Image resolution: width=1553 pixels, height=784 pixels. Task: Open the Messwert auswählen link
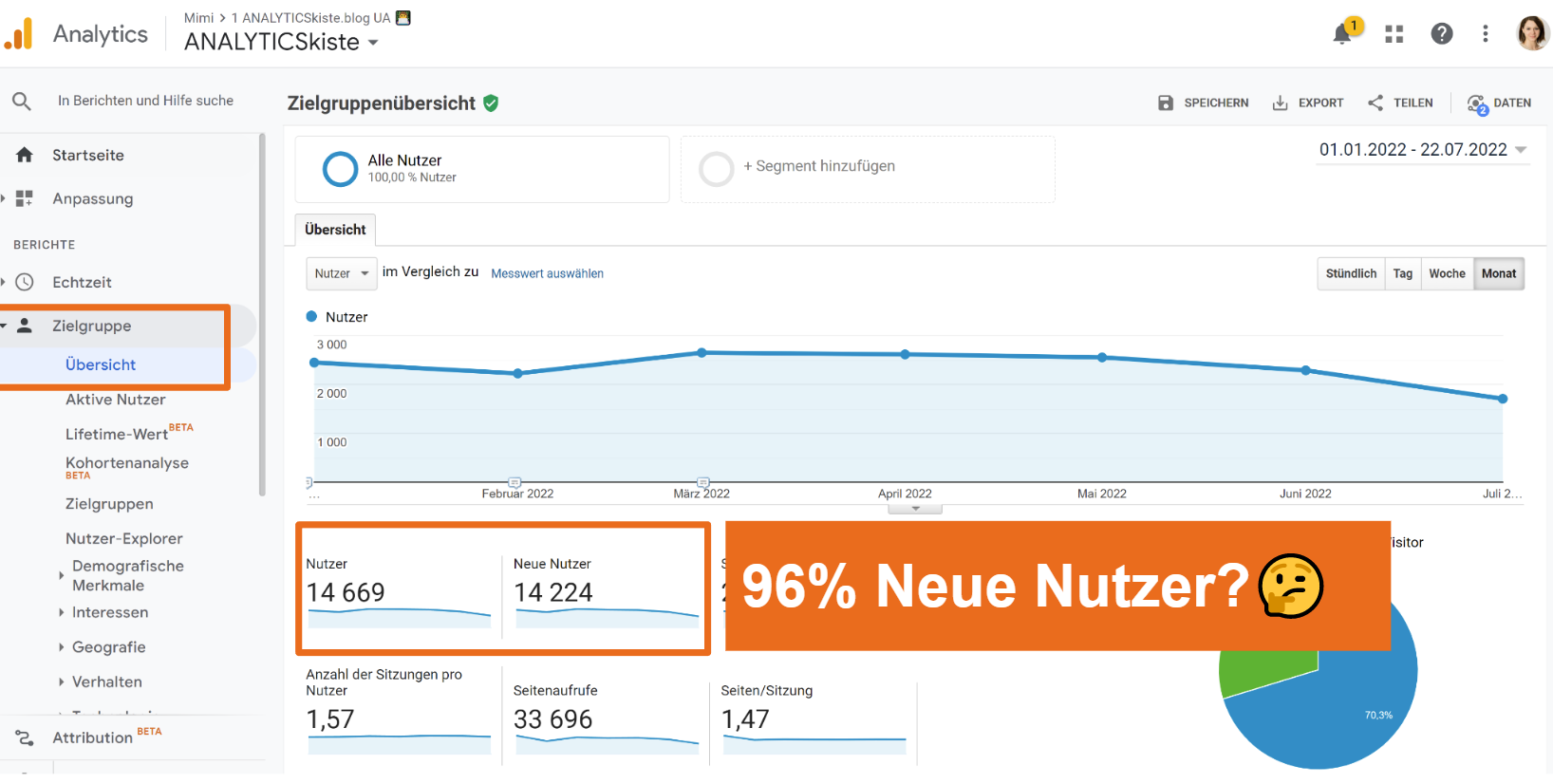pyautogui.click(x=547, y=273)
